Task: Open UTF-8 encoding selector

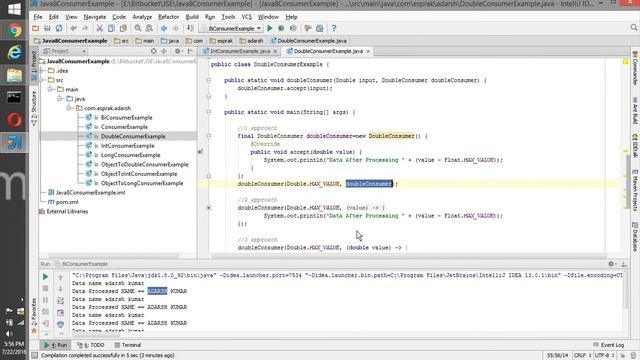Action: point(604,356)
